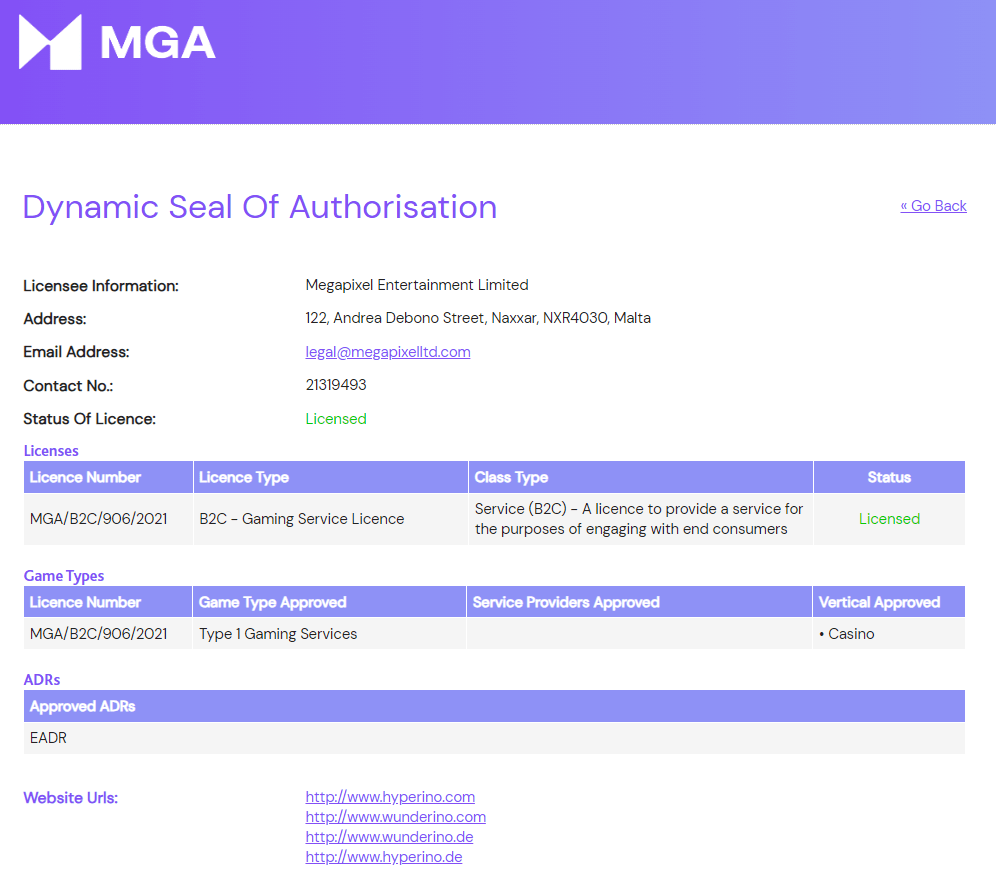Screen dimensions: 996x882
Task: Click the MGA wordmark in header
Action: click(158, 43)
